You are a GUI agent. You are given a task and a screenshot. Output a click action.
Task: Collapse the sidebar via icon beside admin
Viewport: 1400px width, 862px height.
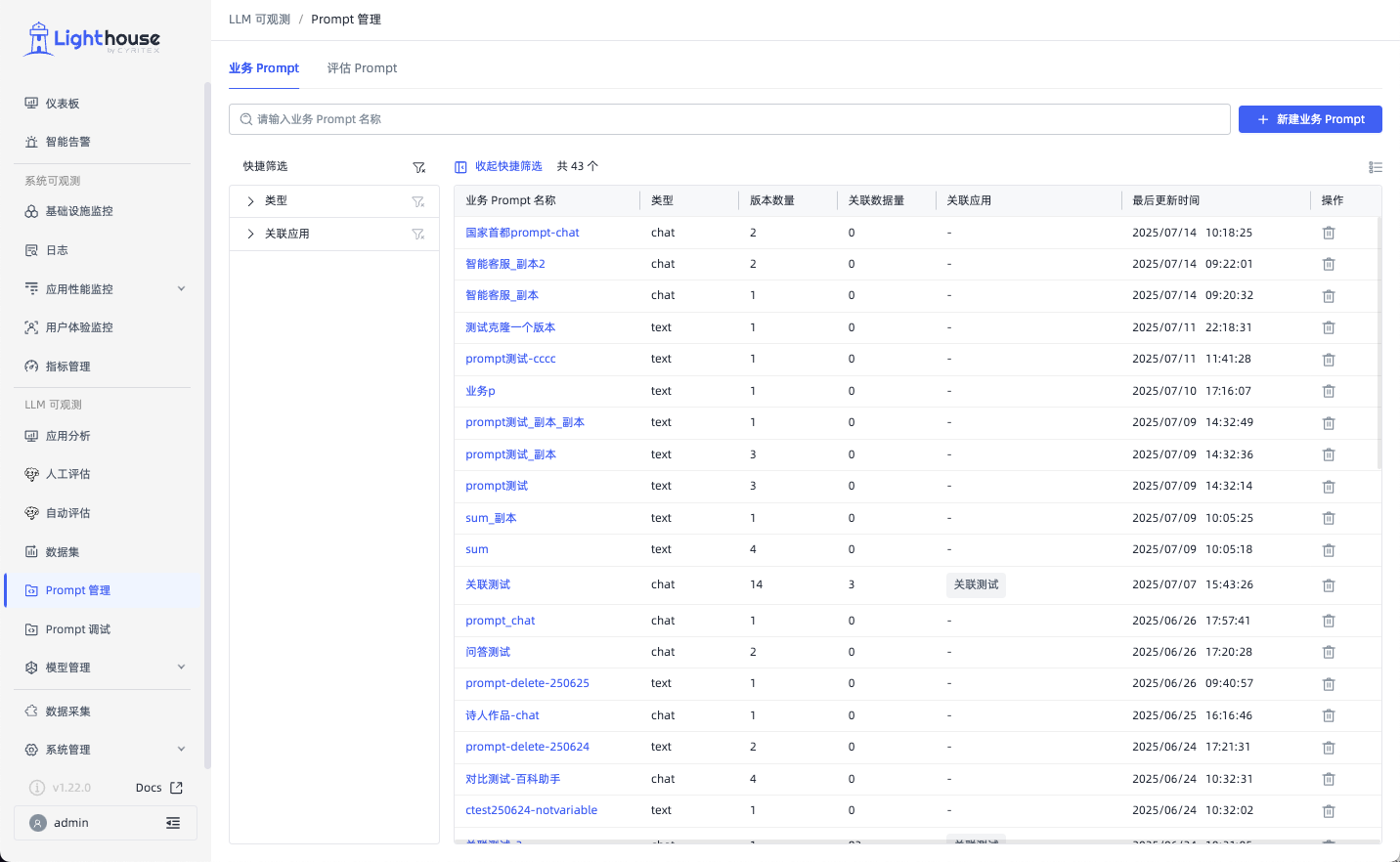173,823
